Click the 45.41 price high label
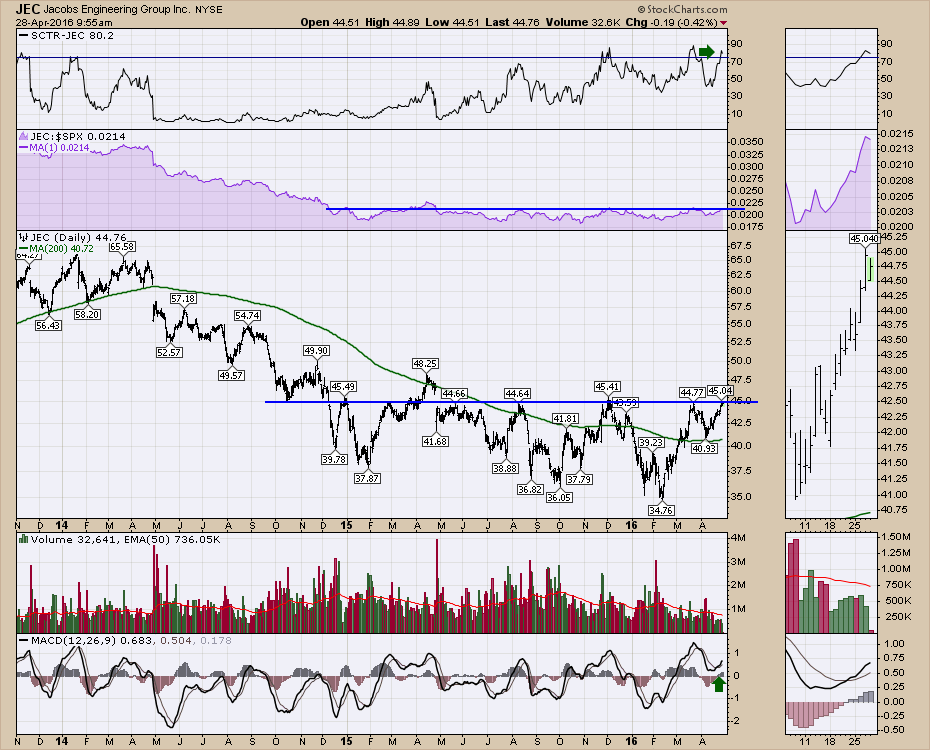This screenshot has height=750, width=930. [x=607, y=387]
